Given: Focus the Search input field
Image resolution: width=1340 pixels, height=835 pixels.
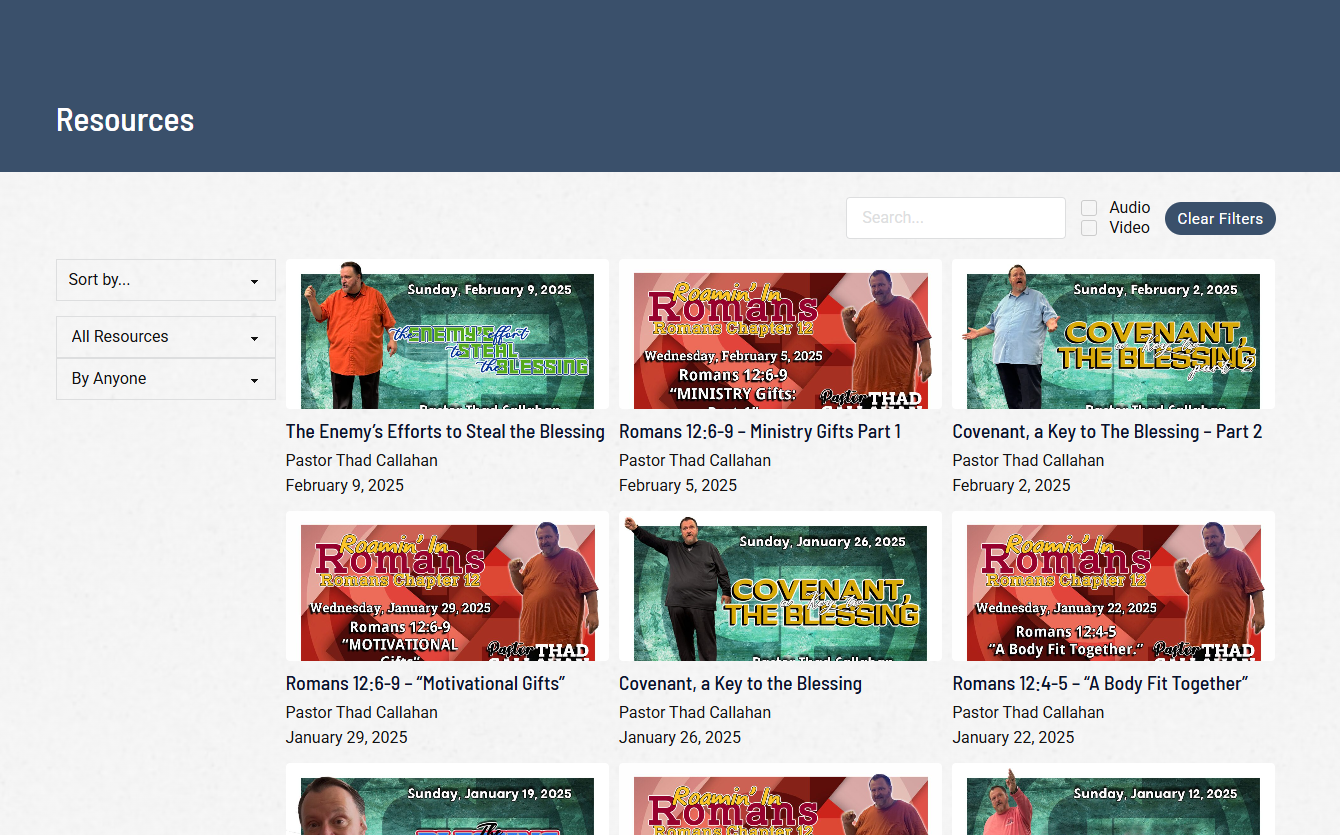Looking at the screenshot, I should click(x=956, y=218).
